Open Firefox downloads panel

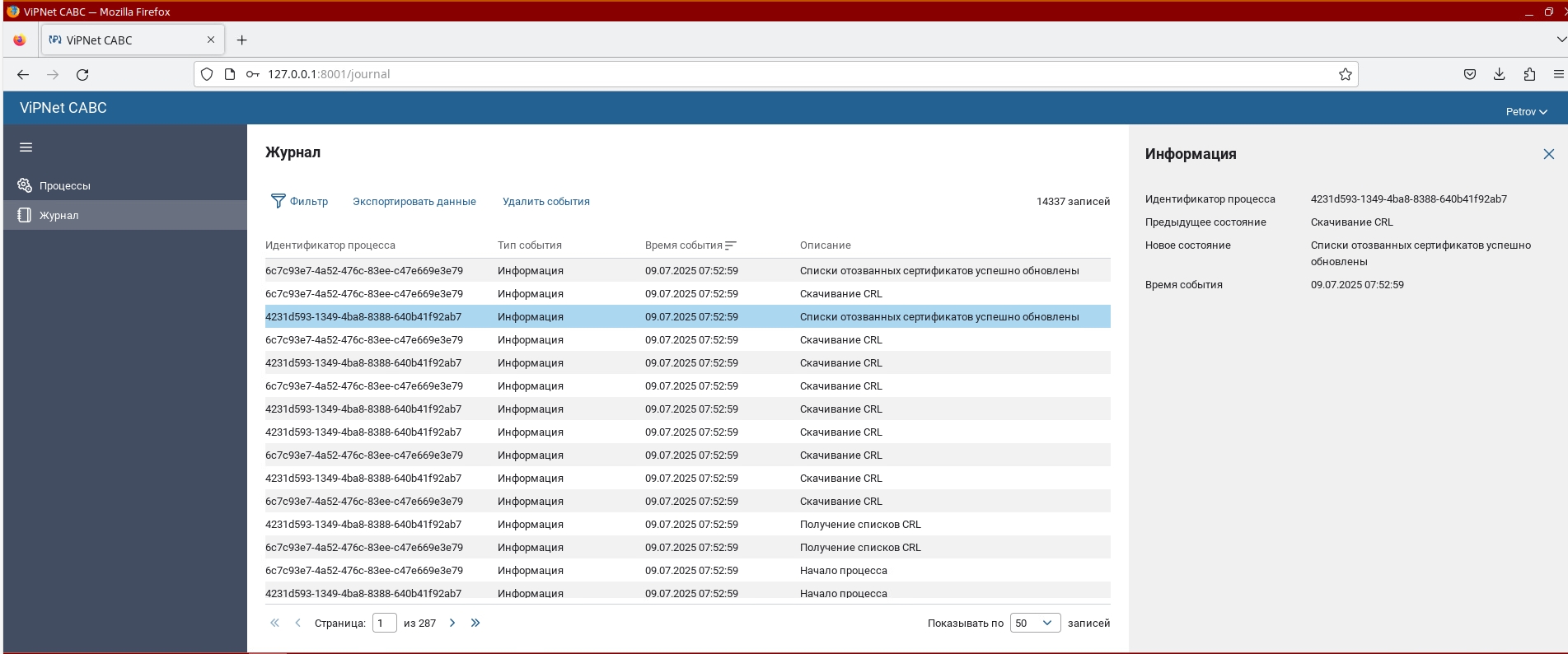click(x=1499, y=74)
